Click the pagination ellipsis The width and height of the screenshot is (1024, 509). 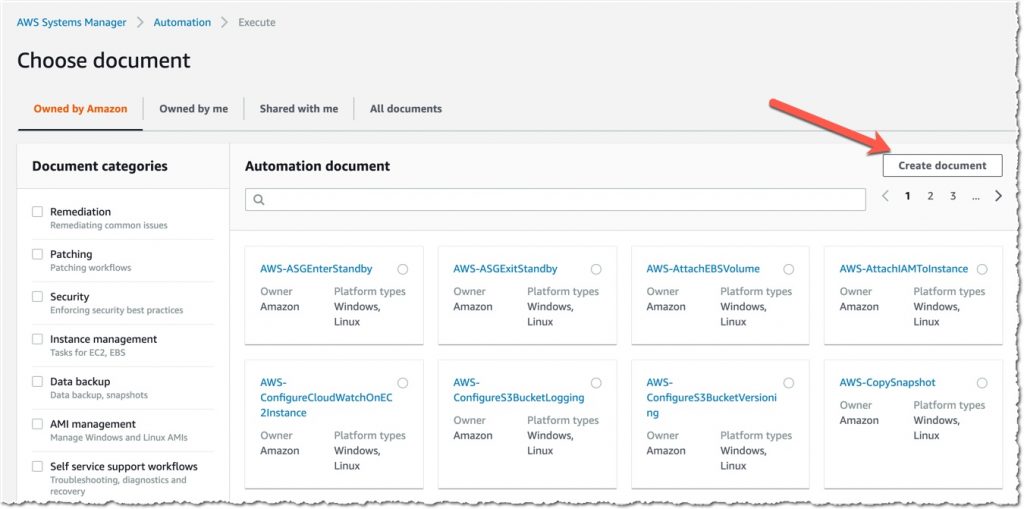pos(976,197)
